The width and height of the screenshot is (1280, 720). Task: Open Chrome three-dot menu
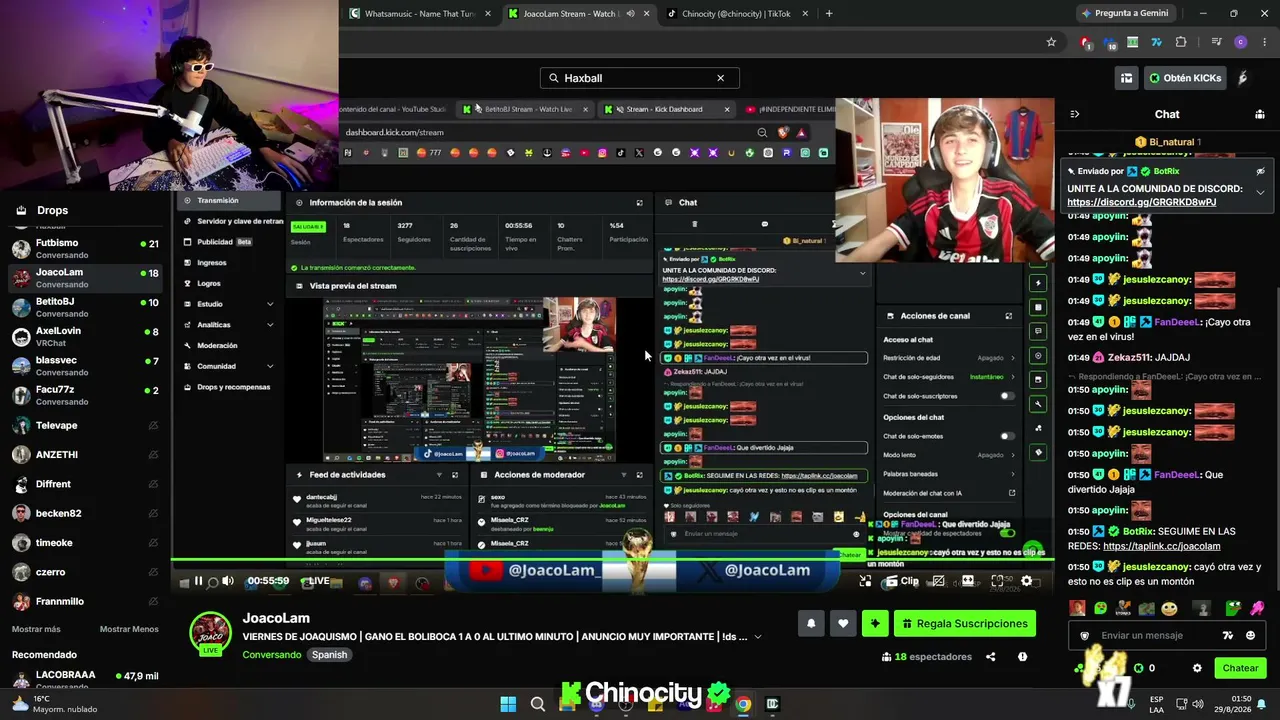tap(1264, 42)
